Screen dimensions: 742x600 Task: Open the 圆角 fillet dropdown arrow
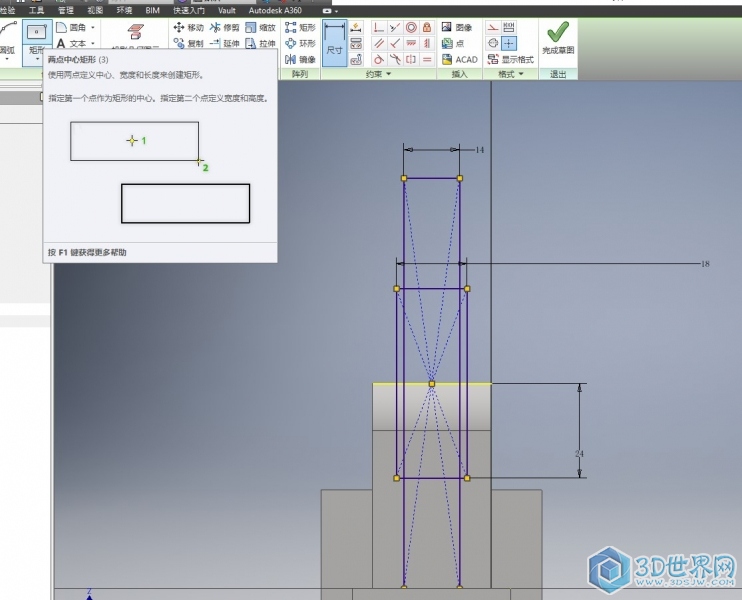coord(93,28)
